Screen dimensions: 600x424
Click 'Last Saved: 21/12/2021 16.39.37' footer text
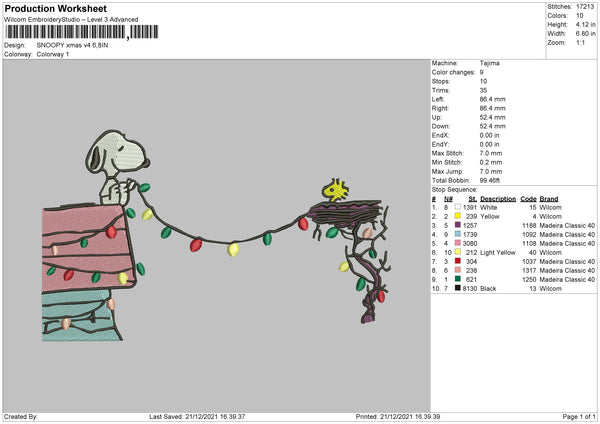point(197,416)
